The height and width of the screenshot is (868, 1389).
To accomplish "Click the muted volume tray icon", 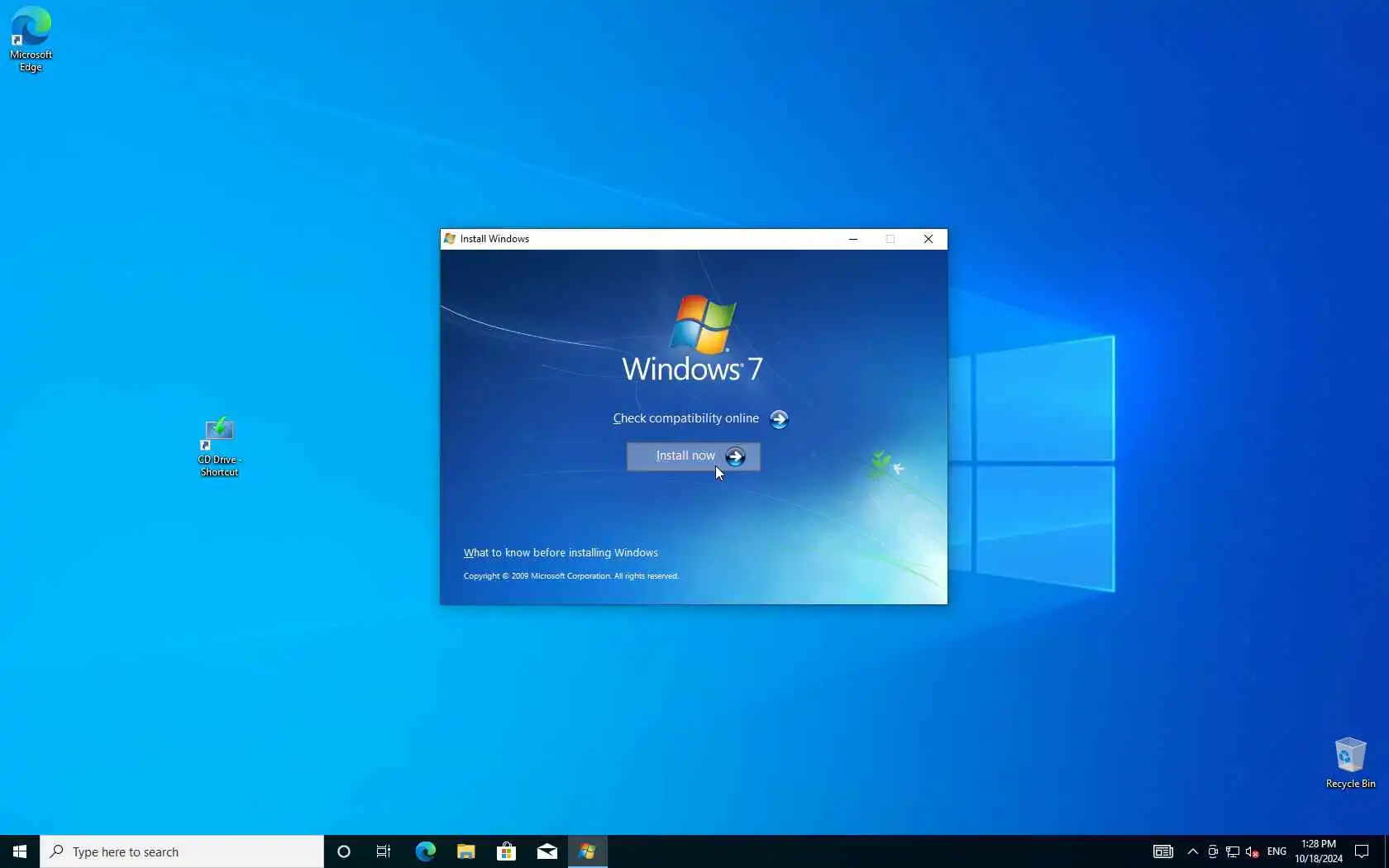I will pos(1252,851).
